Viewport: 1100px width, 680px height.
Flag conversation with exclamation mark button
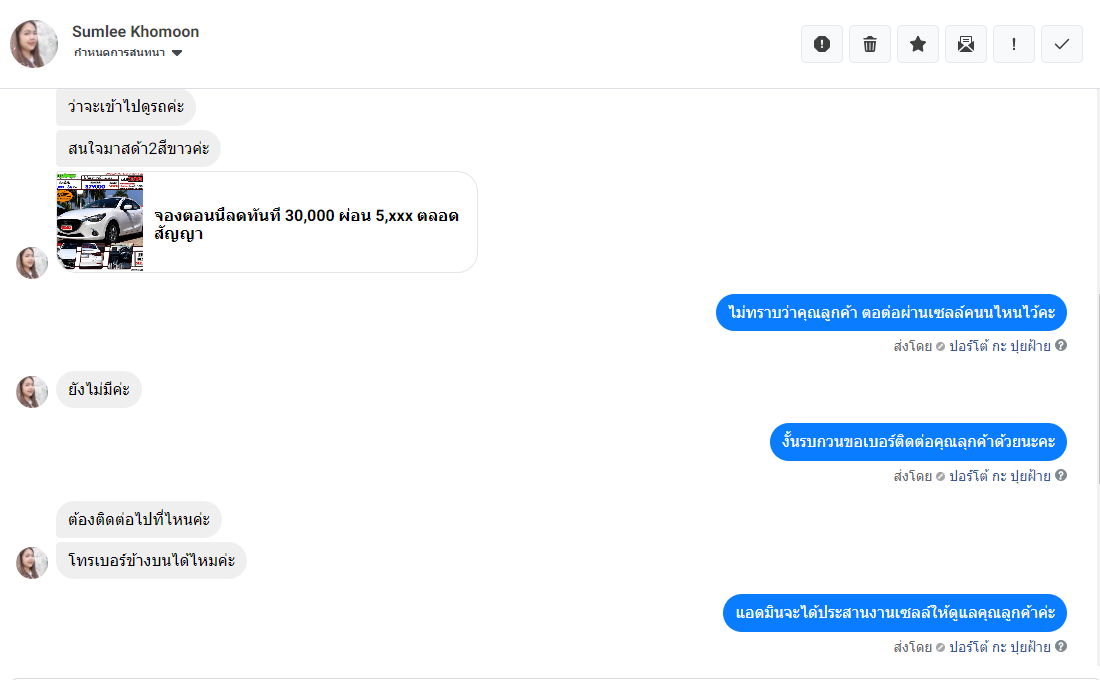(x=1014, y=44)
